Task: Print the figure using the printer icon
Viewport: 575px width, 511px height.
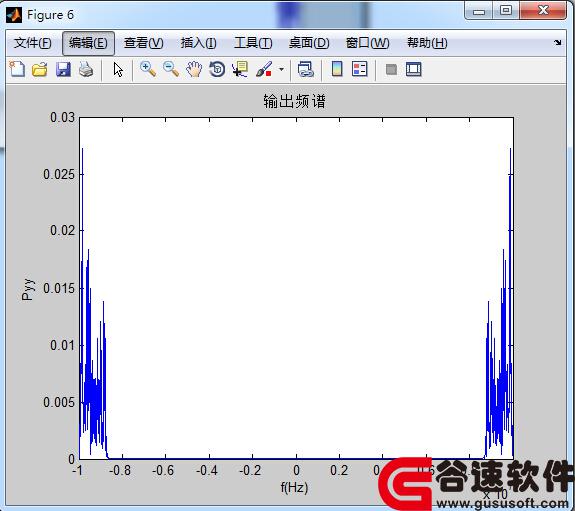Action: (86, 69)
